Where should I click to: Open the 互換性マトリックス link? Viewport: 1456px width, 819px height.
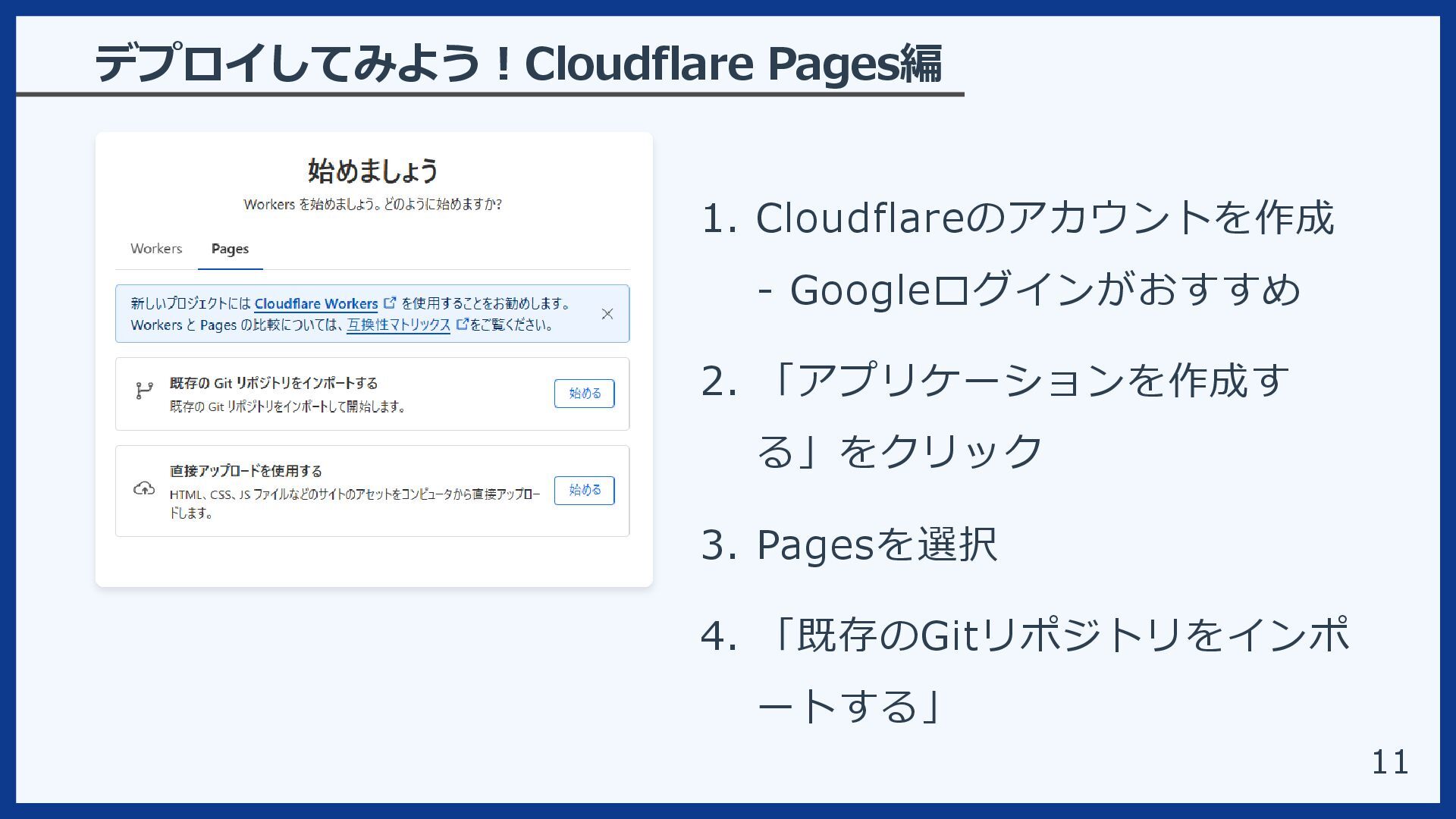pos(398,325)
